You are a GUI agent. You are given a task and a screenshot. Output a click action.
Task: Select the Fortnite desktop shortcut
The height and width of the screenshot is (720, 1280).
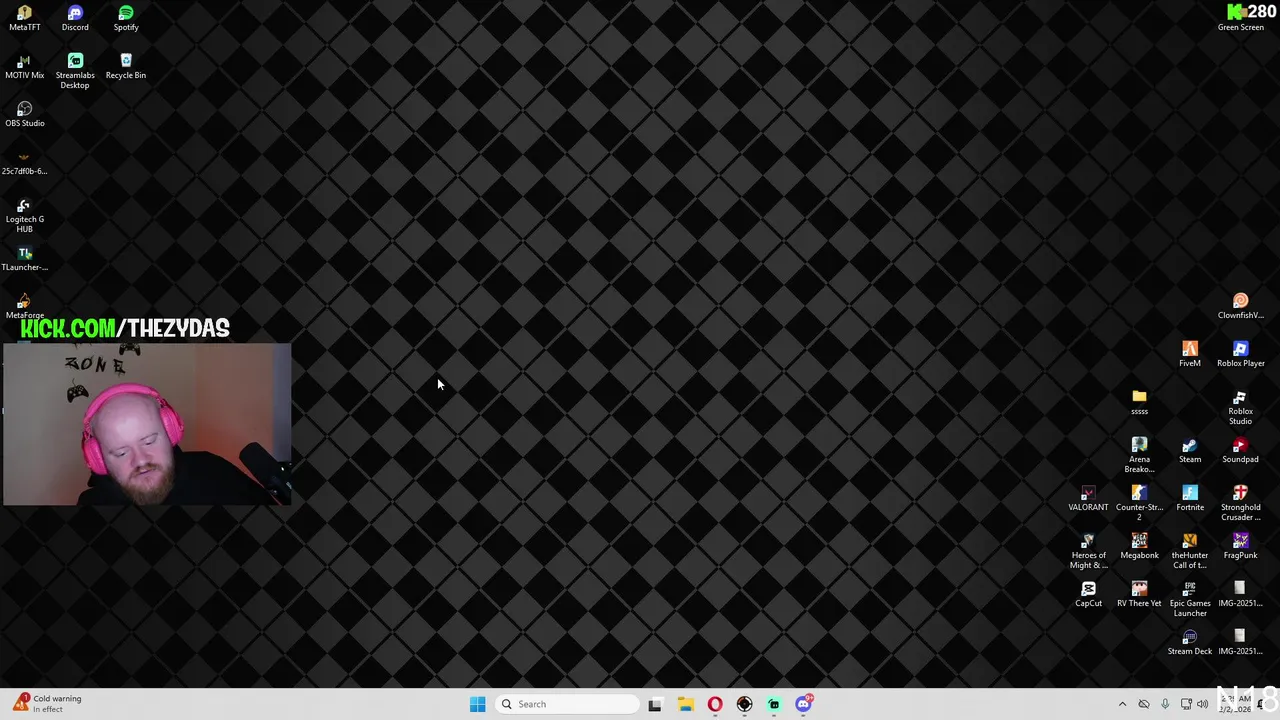(x=1190, y=498)
